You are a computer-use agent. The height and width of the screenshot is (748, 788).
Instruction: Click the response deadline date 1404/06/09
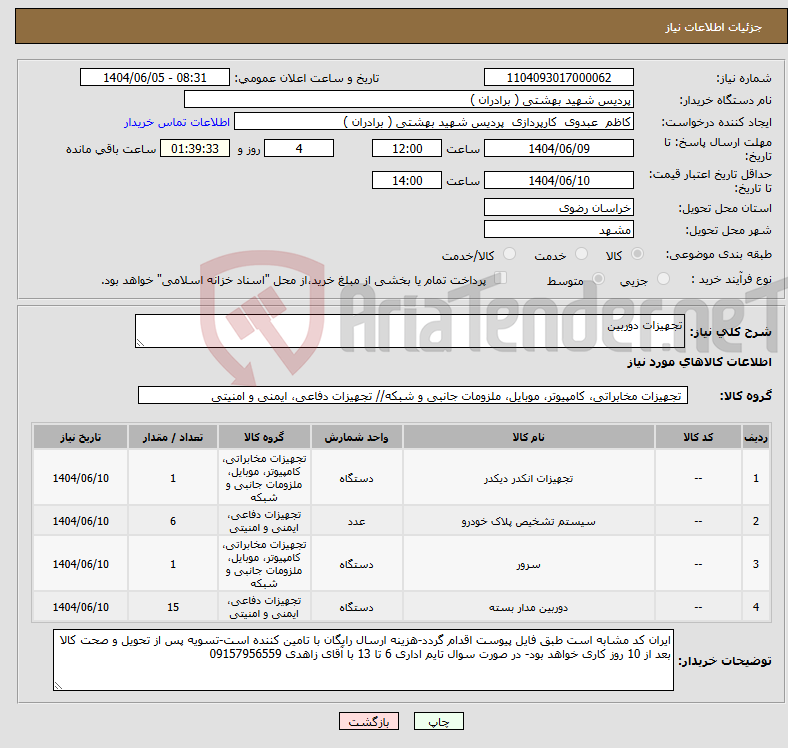coord(558,148)
